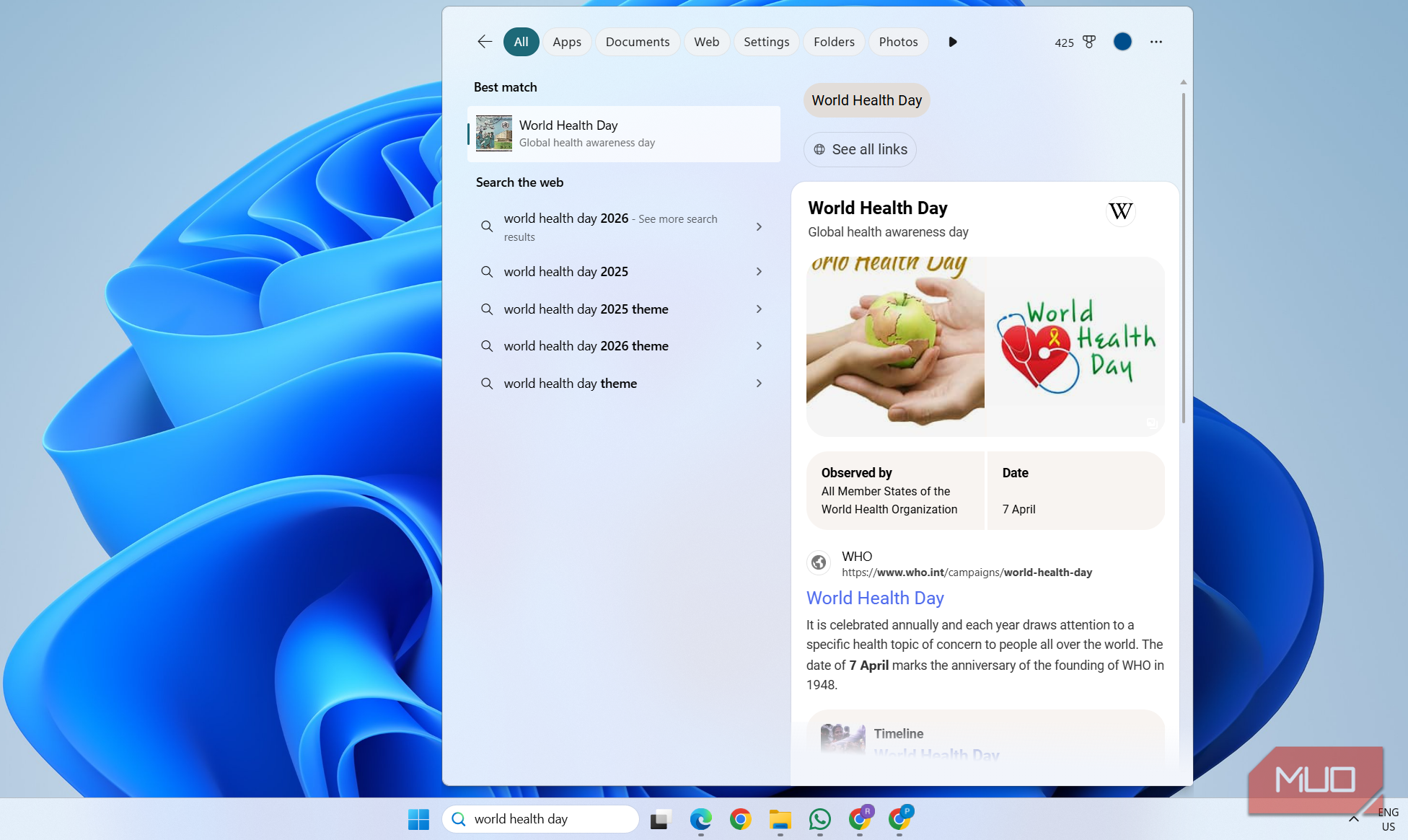The width and height of the screenshot is (1408, 840).
Task: Expand arrow for world health day 2025 theme
Action: [759, 309]
